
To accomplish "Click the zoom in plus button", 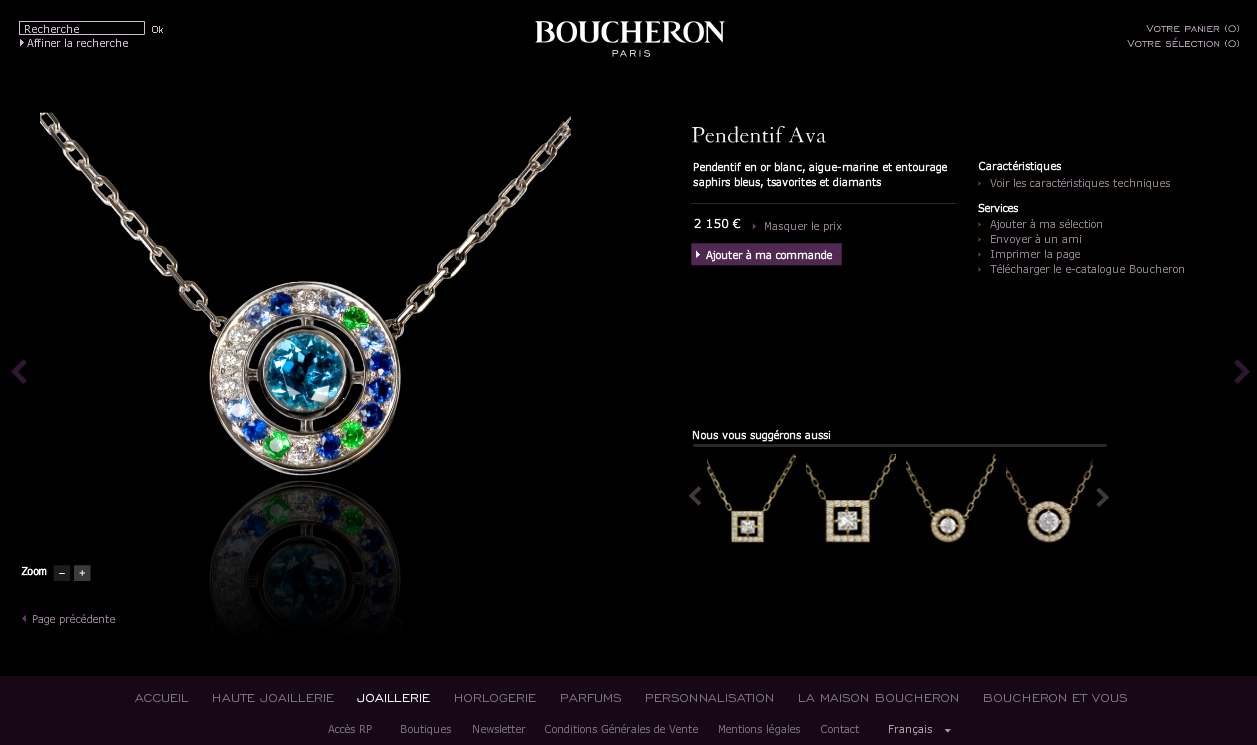I will coord(82,573).
